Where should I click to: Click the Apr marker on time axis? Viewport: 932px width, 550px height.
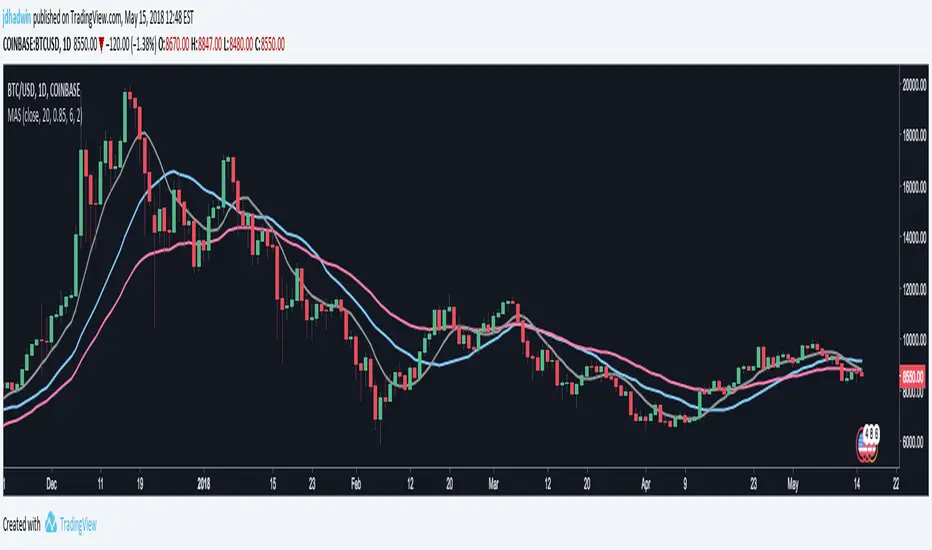coord(644,480)
